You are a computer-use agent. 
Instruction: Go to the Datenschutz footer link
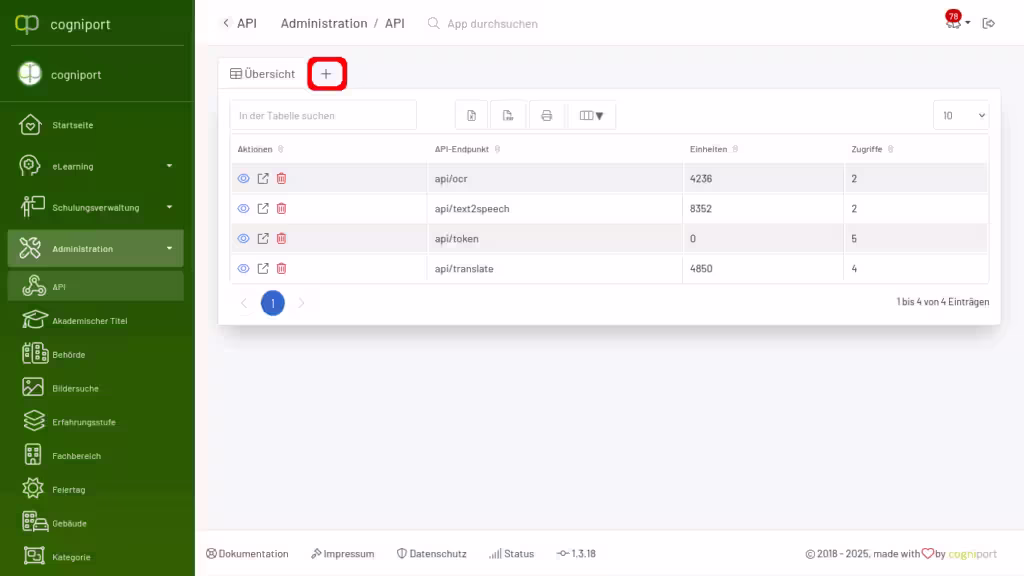[431, 554]
